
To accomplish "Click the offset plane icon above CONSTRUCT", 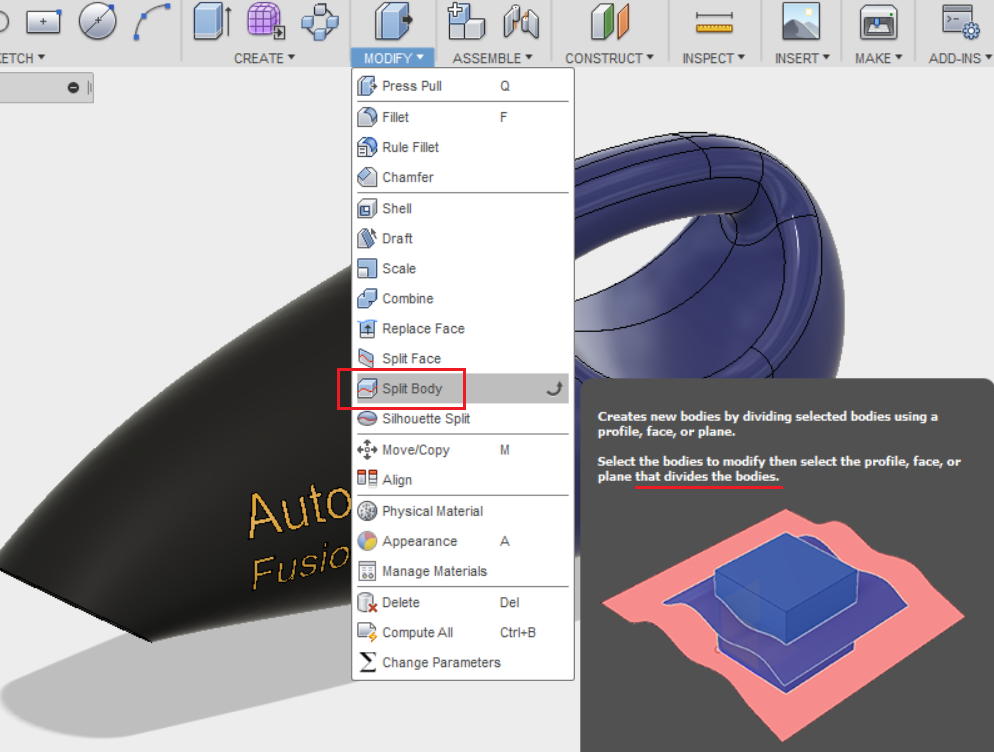I will pyautogui.click(x=610, y=22).
